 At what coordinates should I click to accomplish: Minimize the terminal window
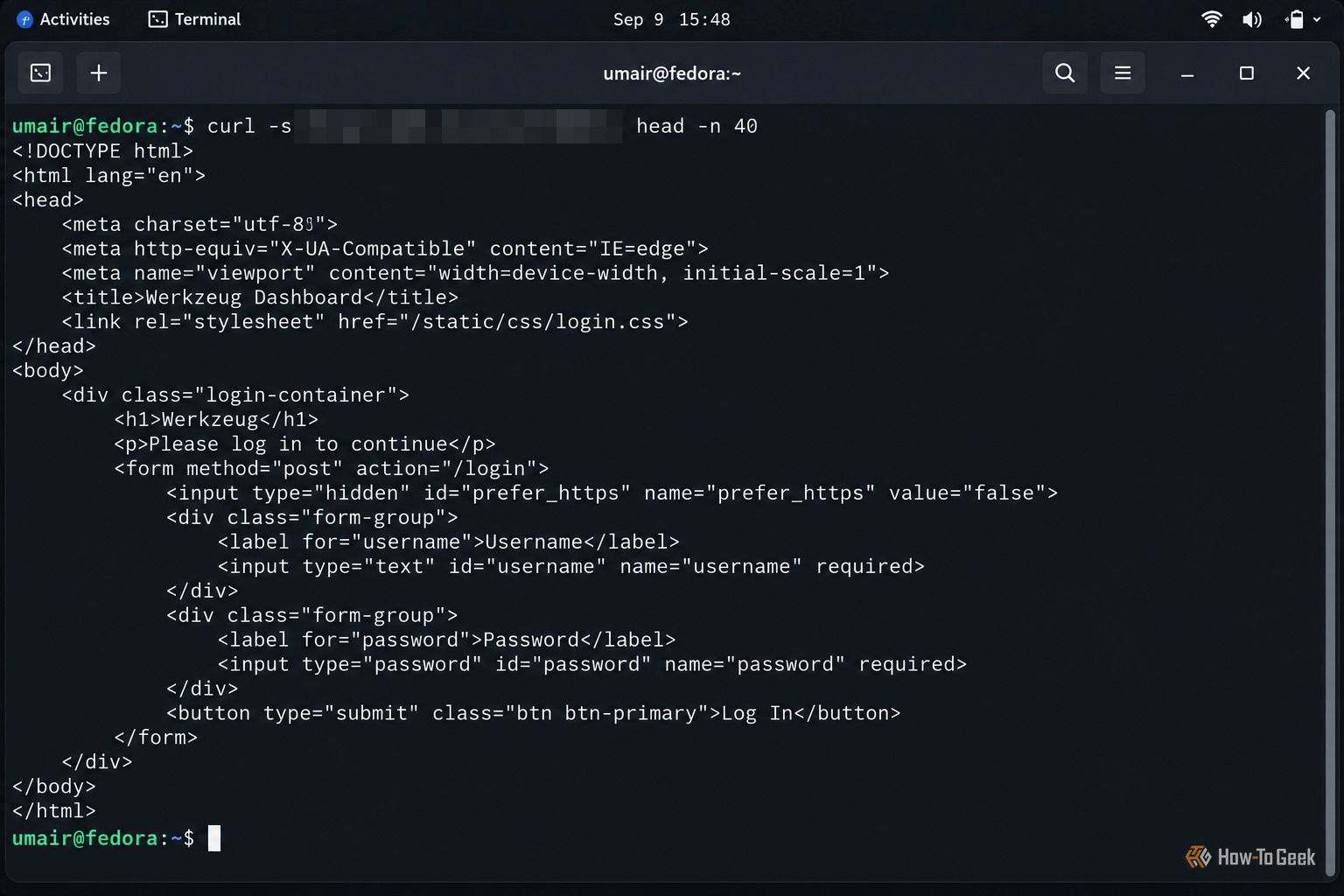1187,73
